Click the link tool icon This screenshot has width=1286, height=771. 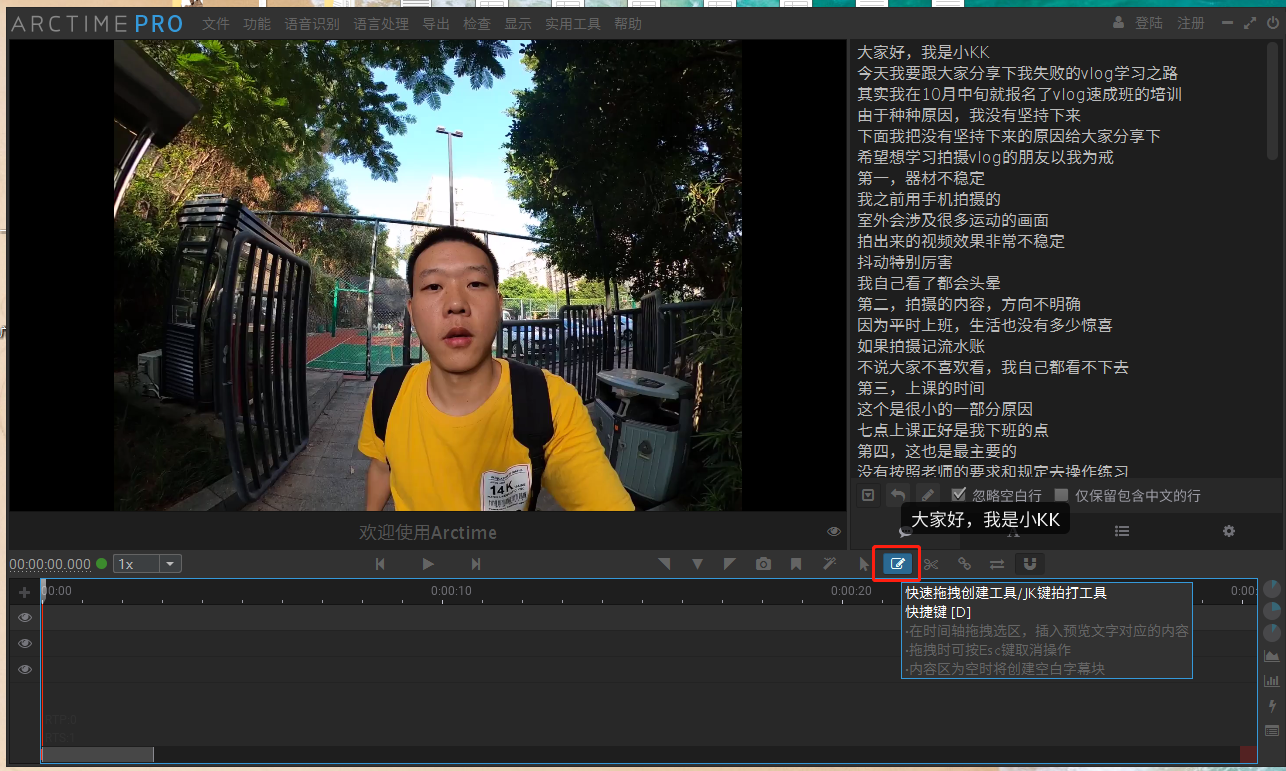(x=963, y=563)
